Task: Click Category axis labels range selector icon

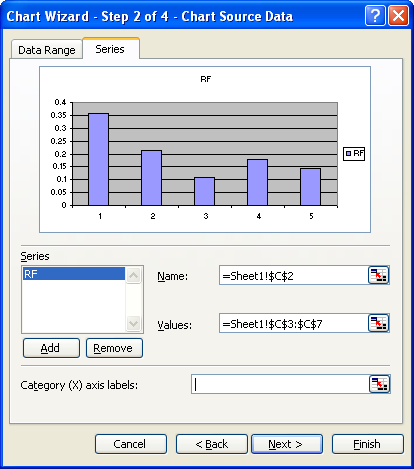Action: point(380,384)
